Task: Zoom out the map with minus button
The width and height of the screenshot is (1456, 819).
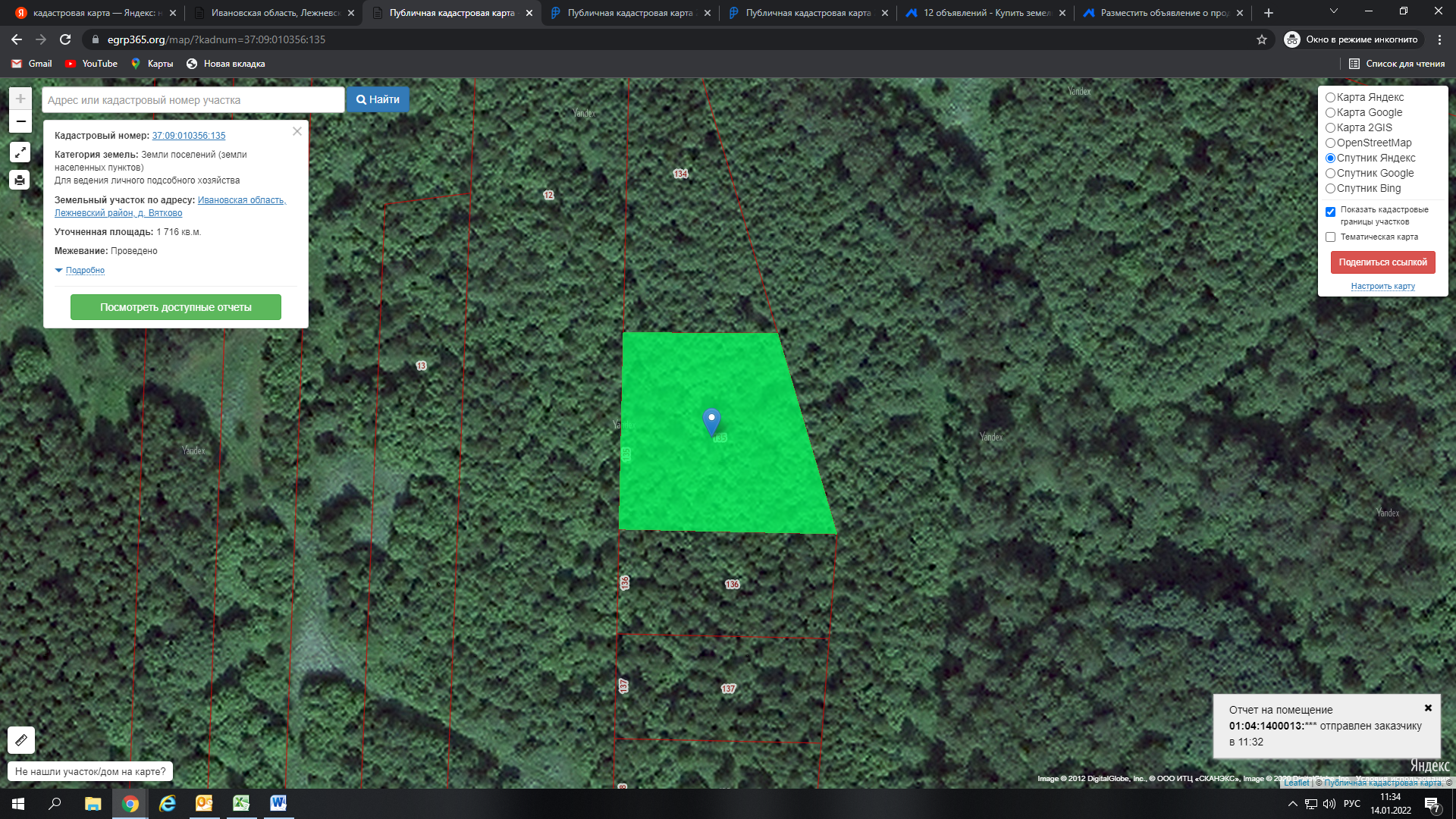Action: (20, 121)
